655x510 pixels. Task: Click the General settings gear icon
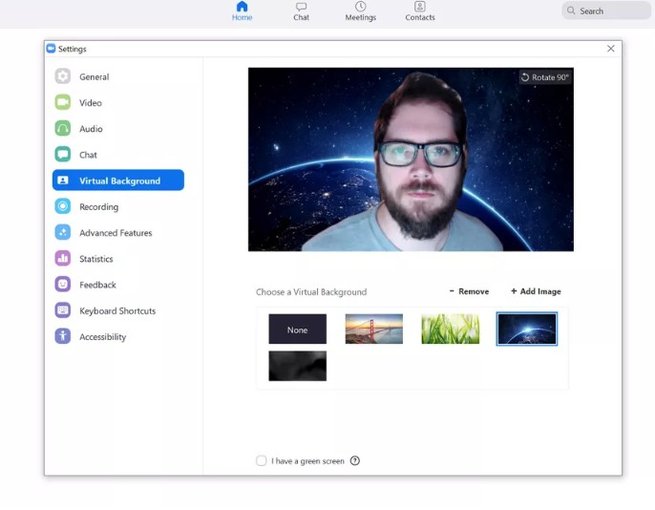63,77
